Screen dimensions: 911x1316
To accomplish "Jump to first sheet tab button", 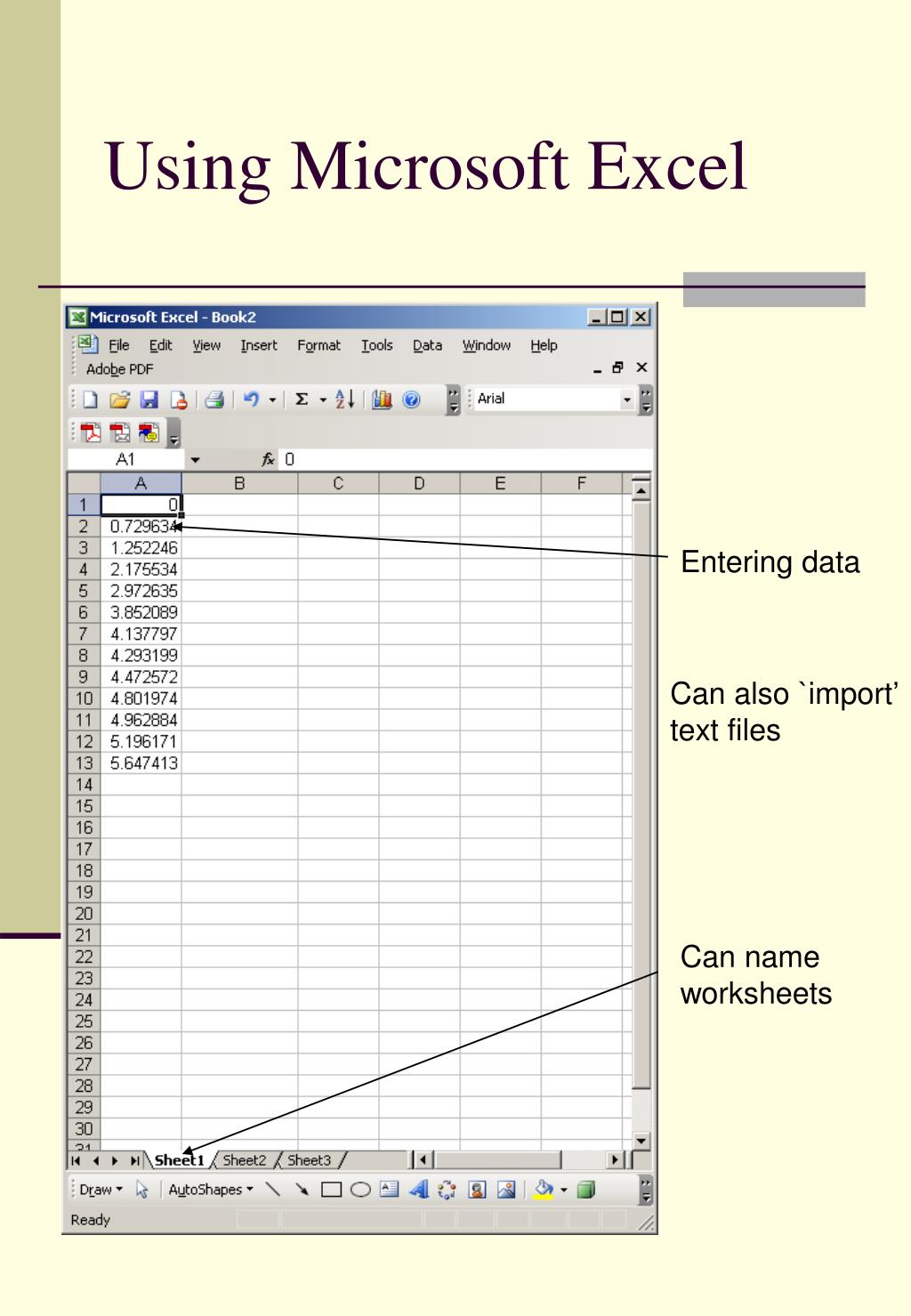I will coord(77,1160).
